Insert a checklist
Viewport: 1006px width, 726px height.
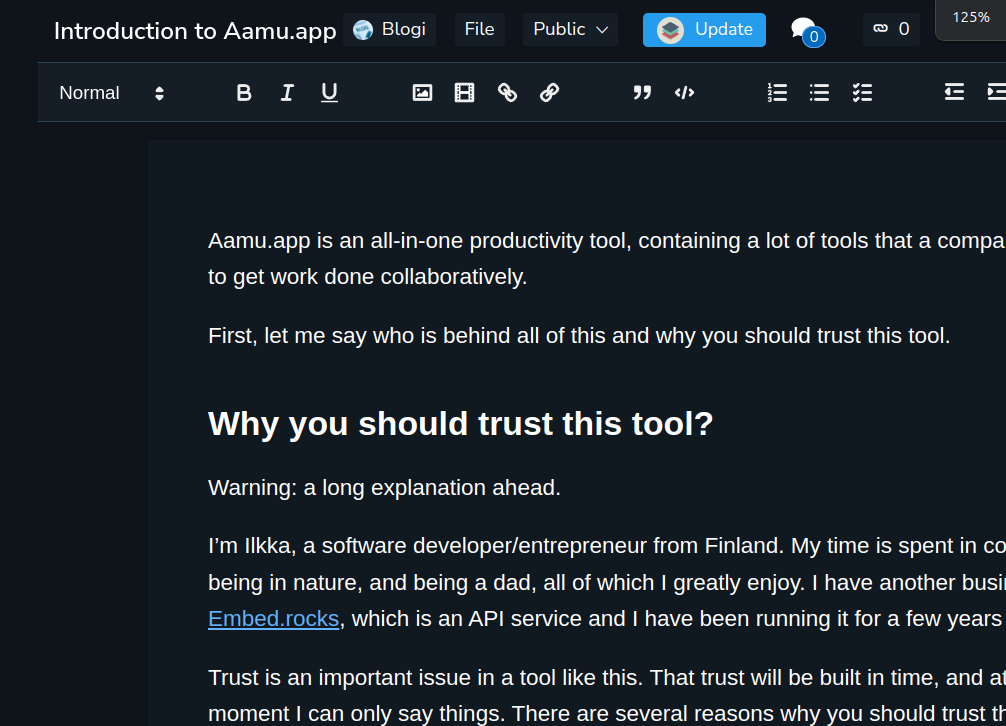[x=862, y=93]
